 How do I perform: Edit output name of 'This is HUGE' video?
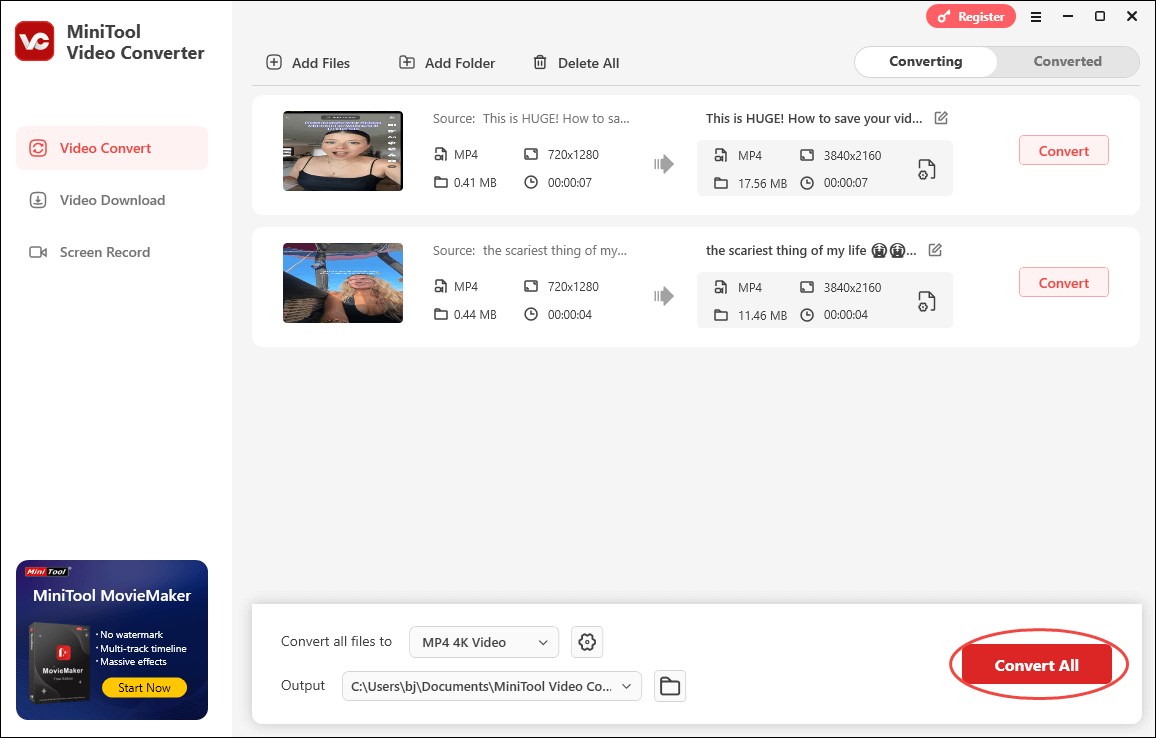(x=941, y=118)
